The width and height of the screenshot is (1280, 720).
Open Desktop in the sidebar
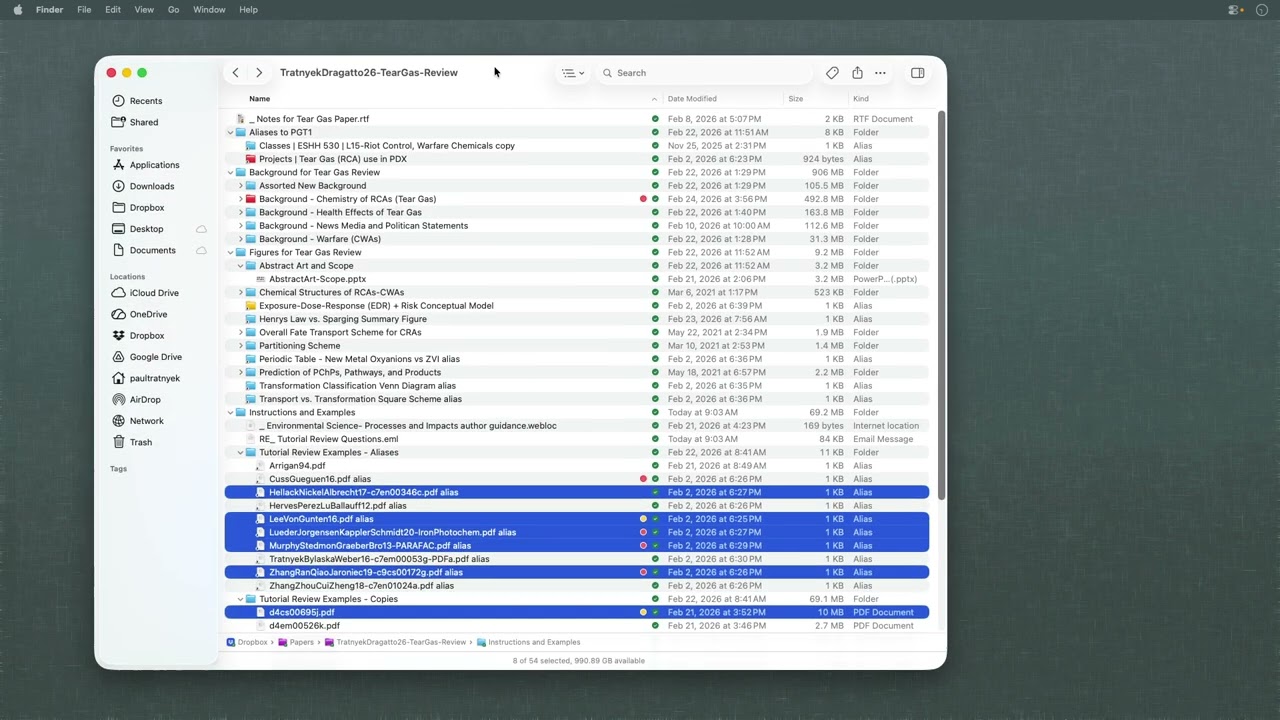[x=146, y=229]
